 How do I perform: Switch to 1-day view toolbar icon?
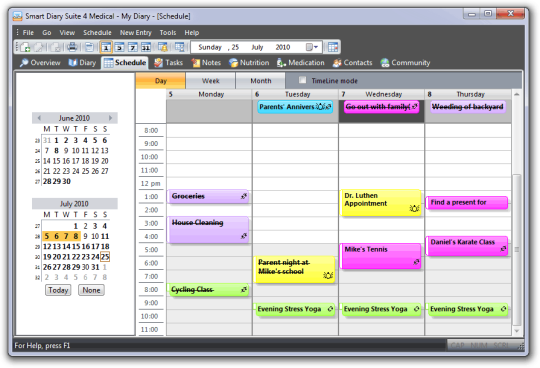coord(106,47)
